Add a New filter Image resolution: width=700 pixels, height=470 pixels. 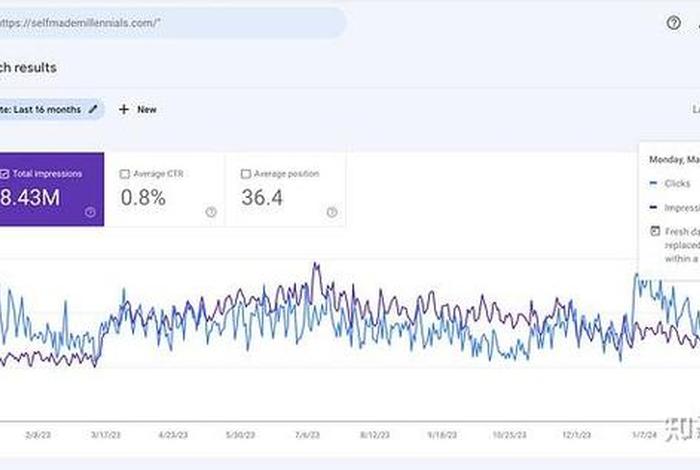click(x=138, y=109)
